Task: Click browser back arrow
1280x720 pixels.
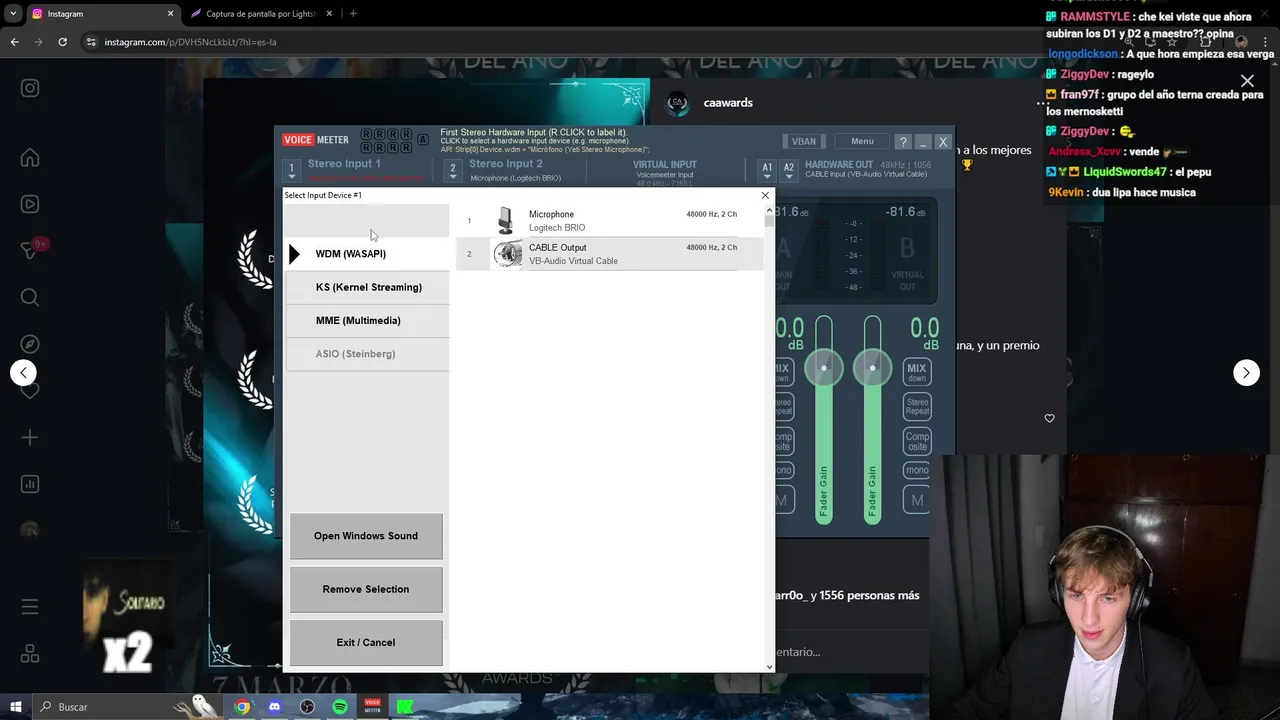Action: coord(14,42)
